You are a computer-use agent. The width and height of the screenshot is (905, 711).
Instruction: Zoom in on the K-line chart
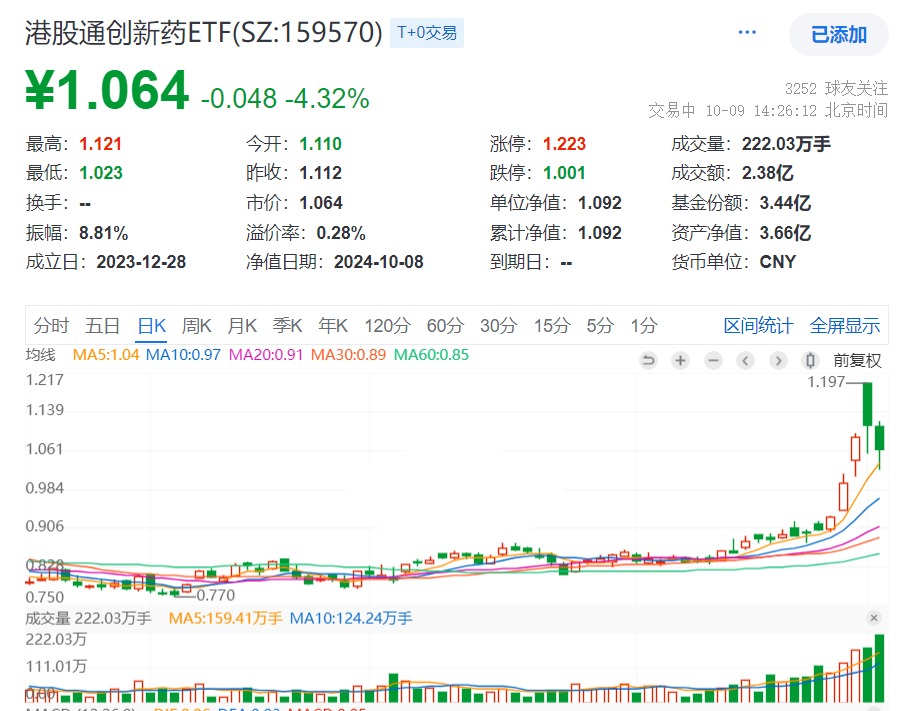pos(681,361)
